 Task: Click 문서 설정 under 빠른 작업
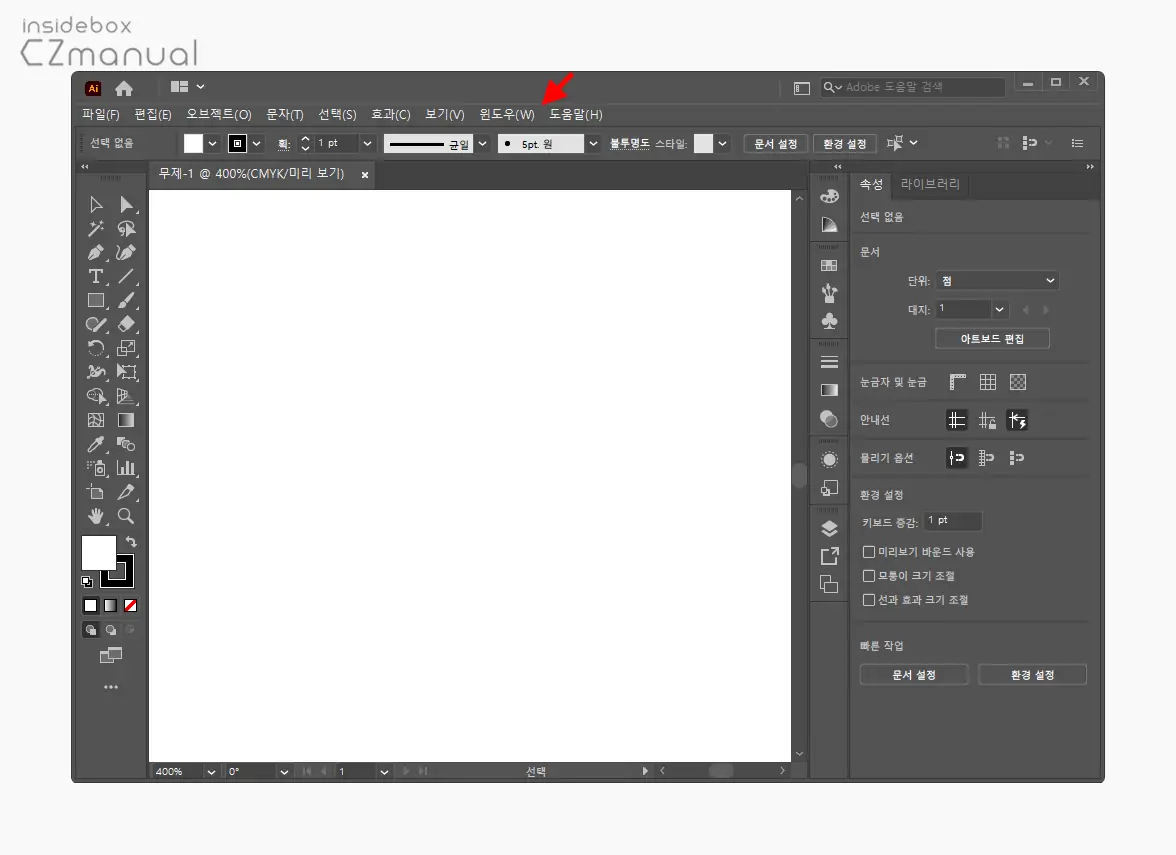(914, 675)
